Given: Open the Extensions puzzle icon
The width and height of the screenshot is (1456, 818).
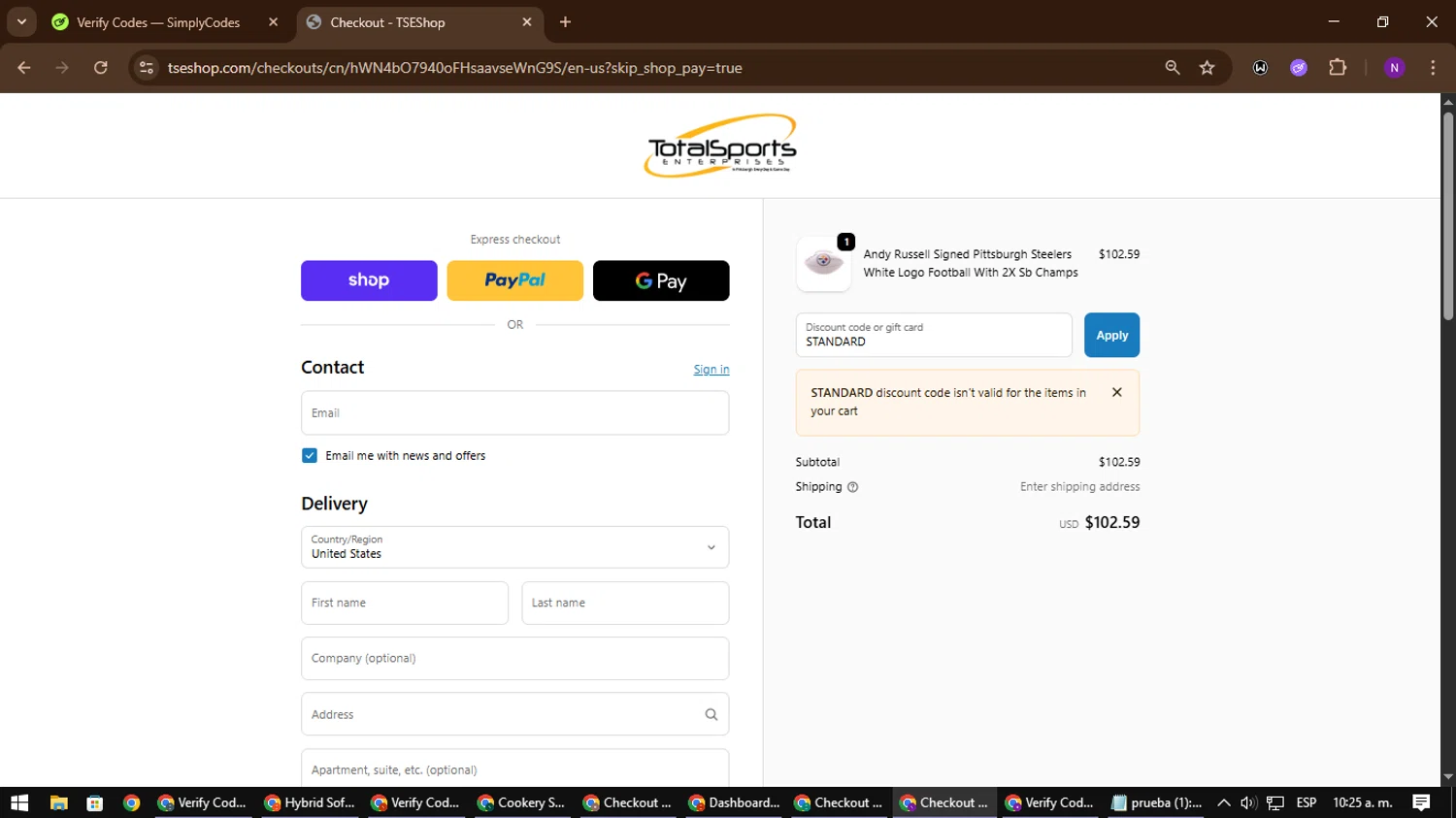Looking at the screenshot, I should (1338, 68).
